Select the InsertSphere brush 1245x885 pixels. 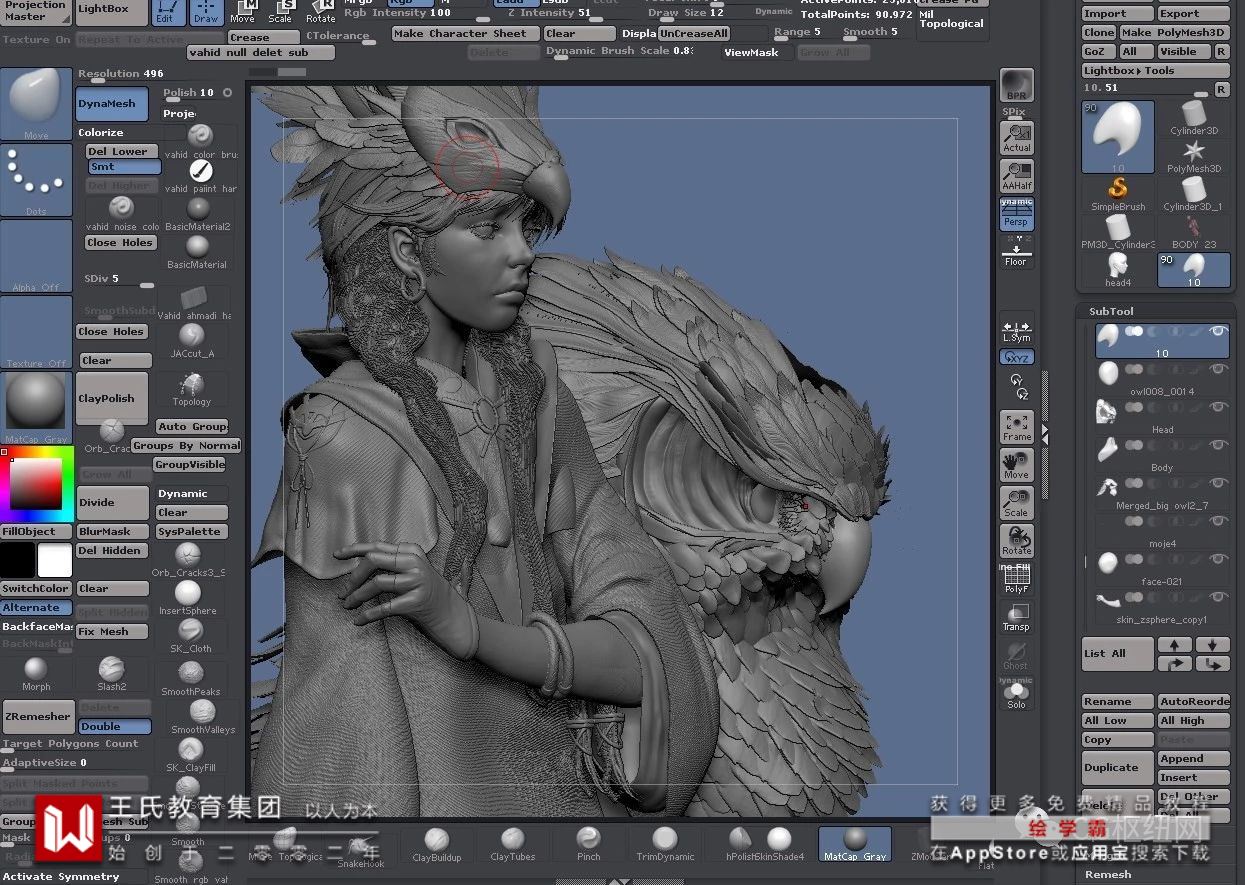[187, 598]
